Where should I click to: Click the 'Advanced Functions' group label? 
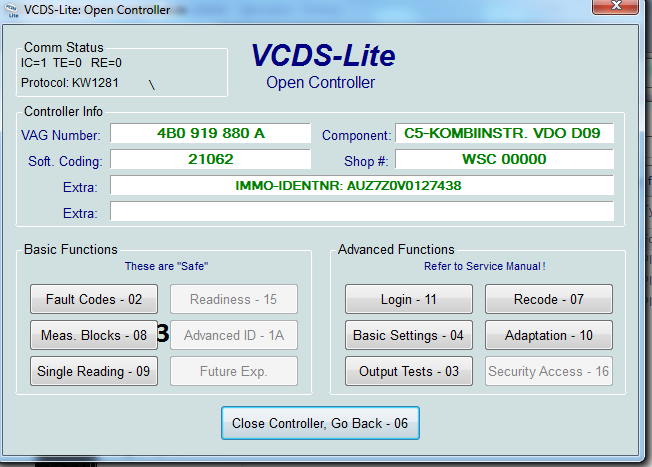point(396,249)
